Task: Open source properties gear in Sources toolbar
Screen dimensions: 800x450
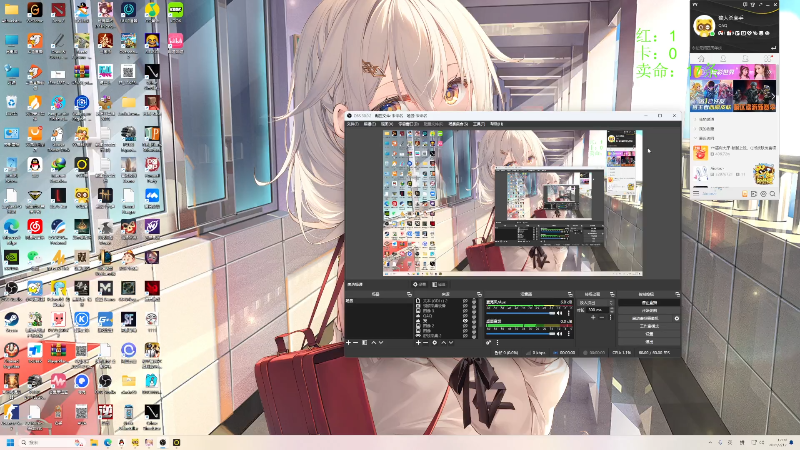Action: [x=435, y=342]
